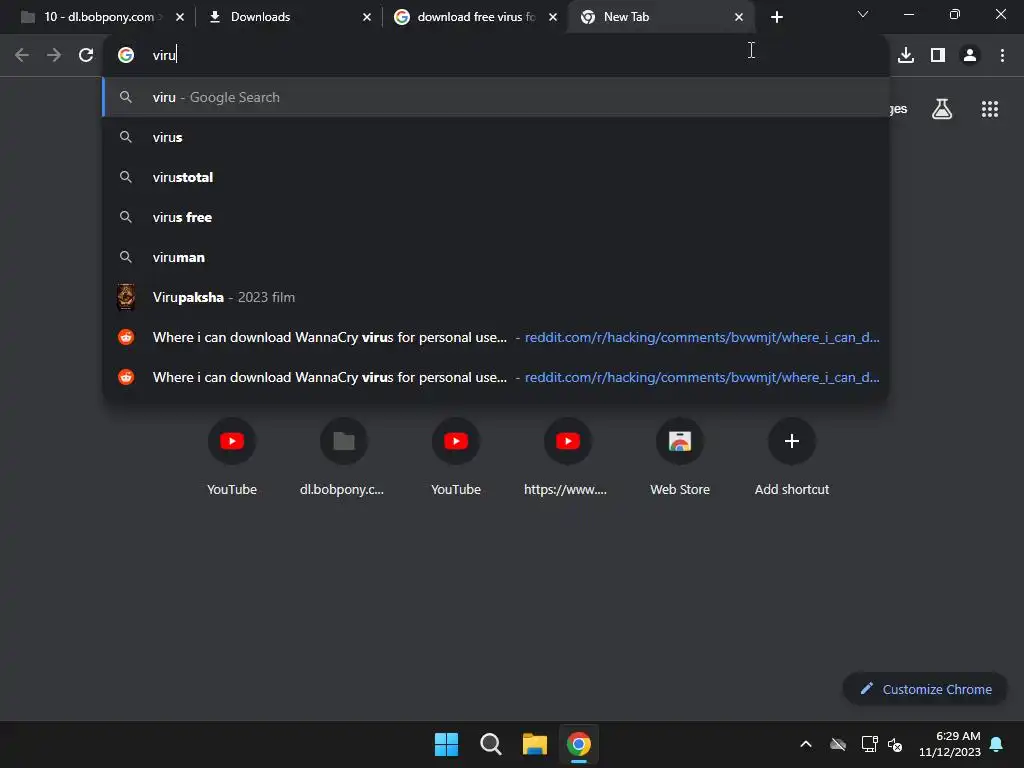Open the second WannaCry reddit suggestion
The height and width of the screenshot is (768, 1024).
click(496, 377)
